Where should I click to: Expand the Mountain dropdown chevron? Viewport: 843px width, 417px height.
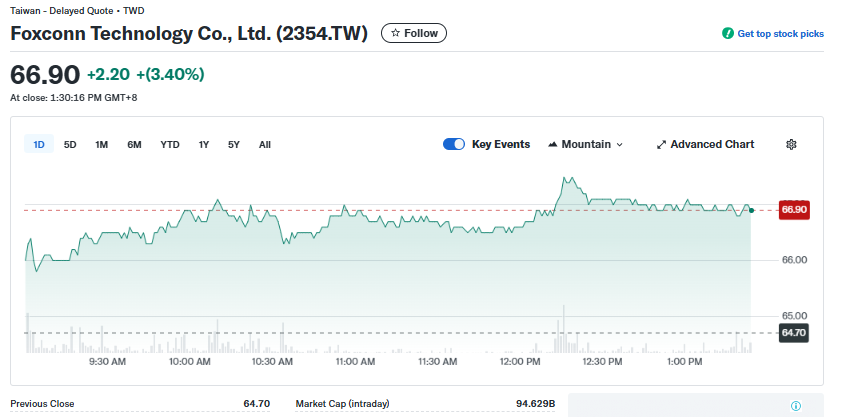click(x=620, y=144)
